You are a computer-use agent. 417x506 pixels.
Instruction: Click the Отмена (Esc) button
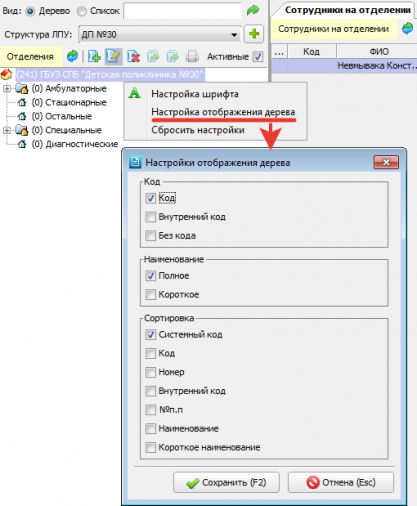(x=341, y=482)
